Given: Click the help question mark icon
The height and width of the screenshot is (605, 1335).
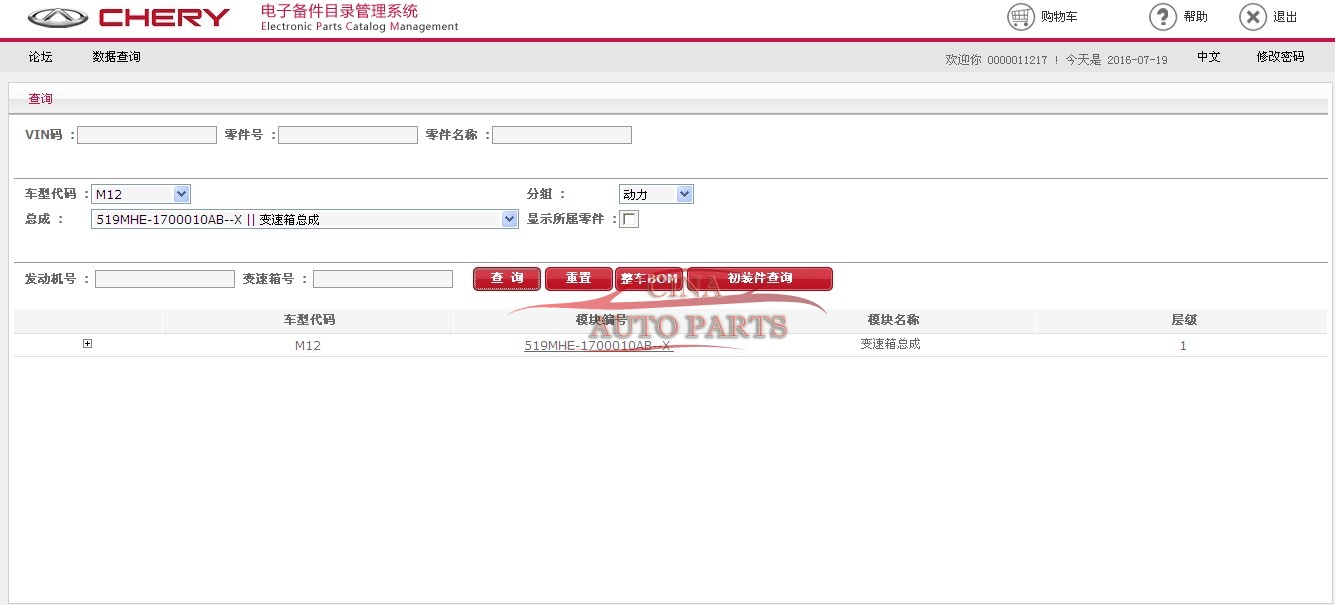Looking at the screenshot, I should 1162,17.
